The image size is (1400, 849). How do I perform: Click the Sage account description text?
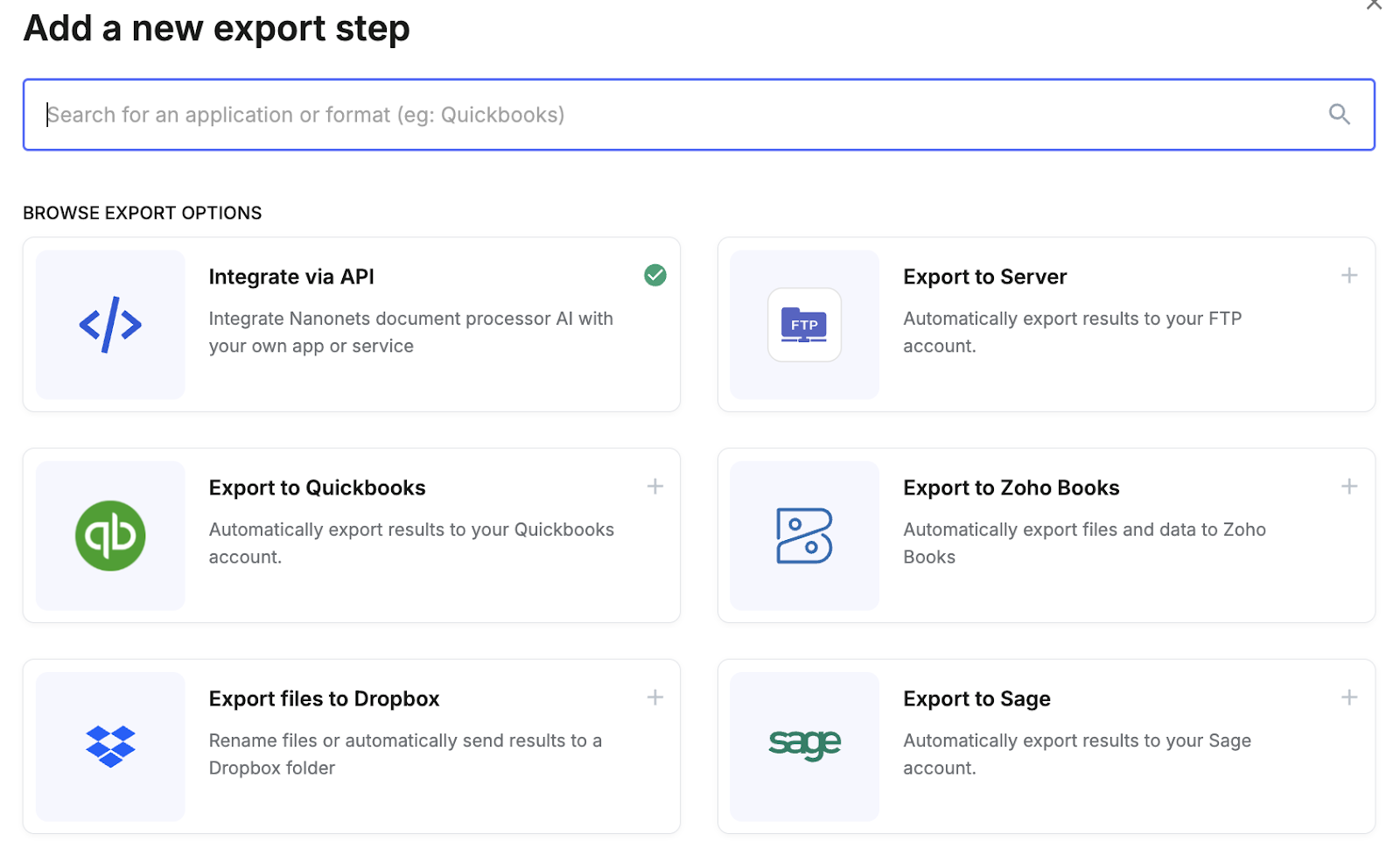[1077, 754]
